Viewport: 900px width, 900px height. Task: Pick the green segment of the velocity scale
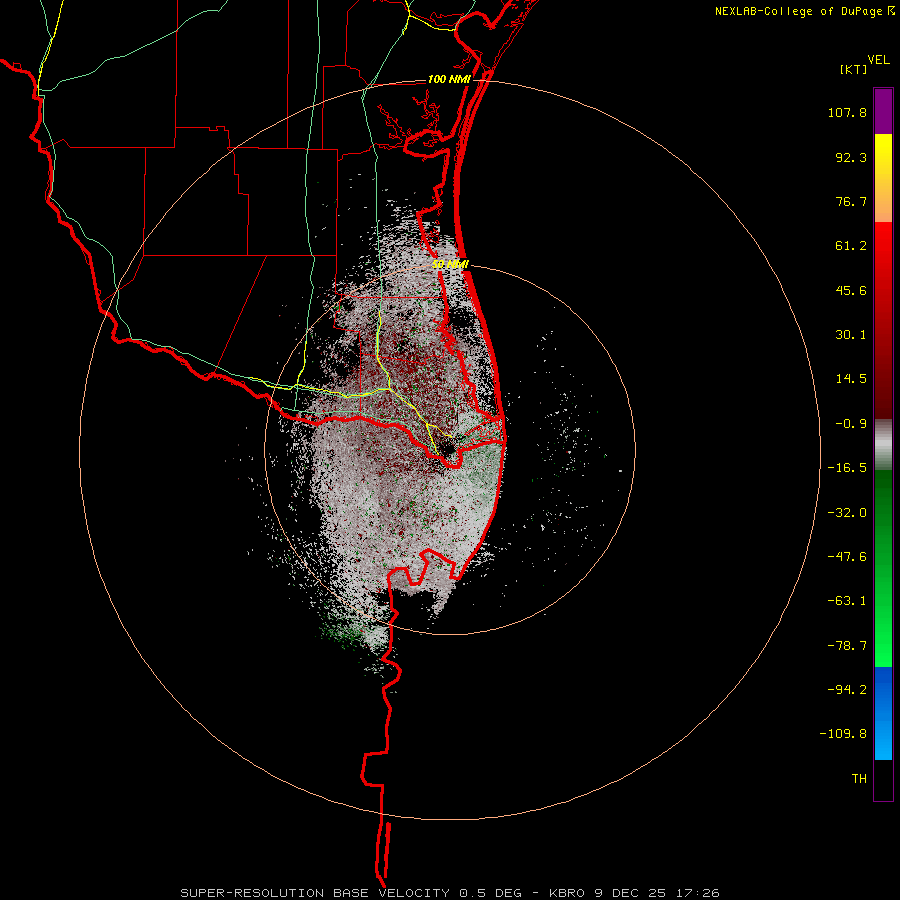[883, 568]
